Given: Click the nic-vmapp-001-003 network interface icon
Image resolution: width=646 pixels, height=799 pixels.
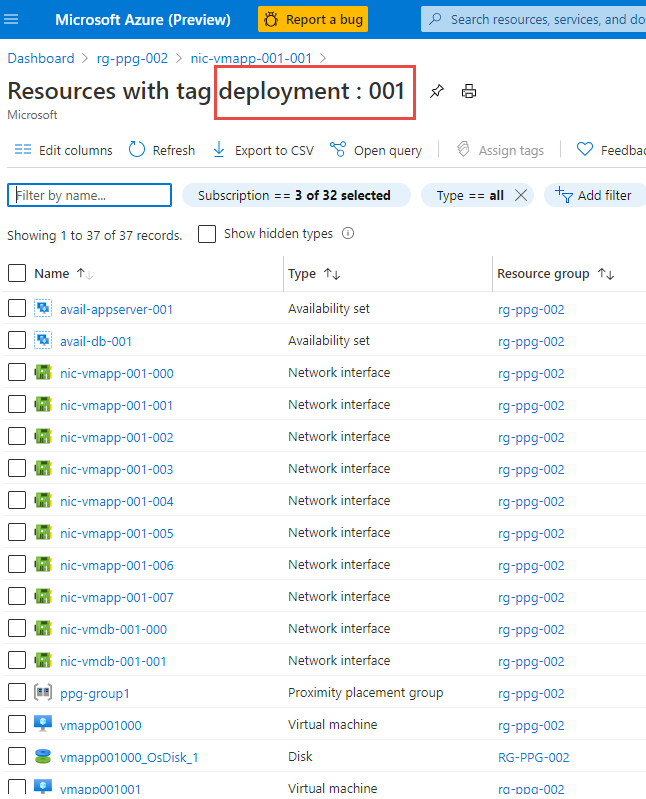Looking at the screenshot, I should coord(43,468).
